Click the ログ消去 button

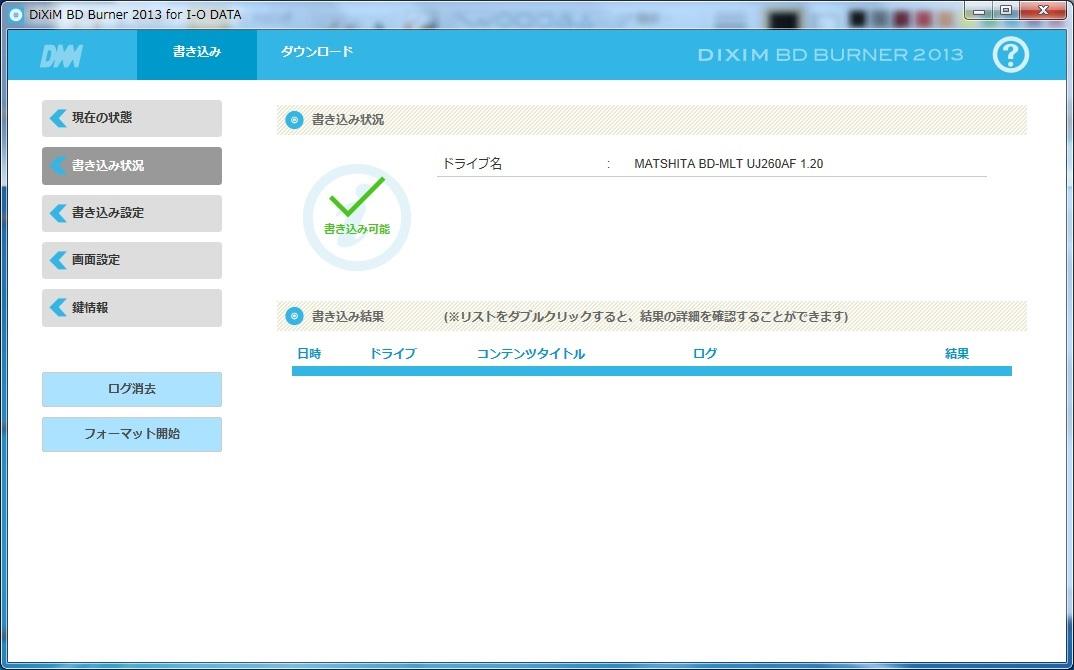132,389
